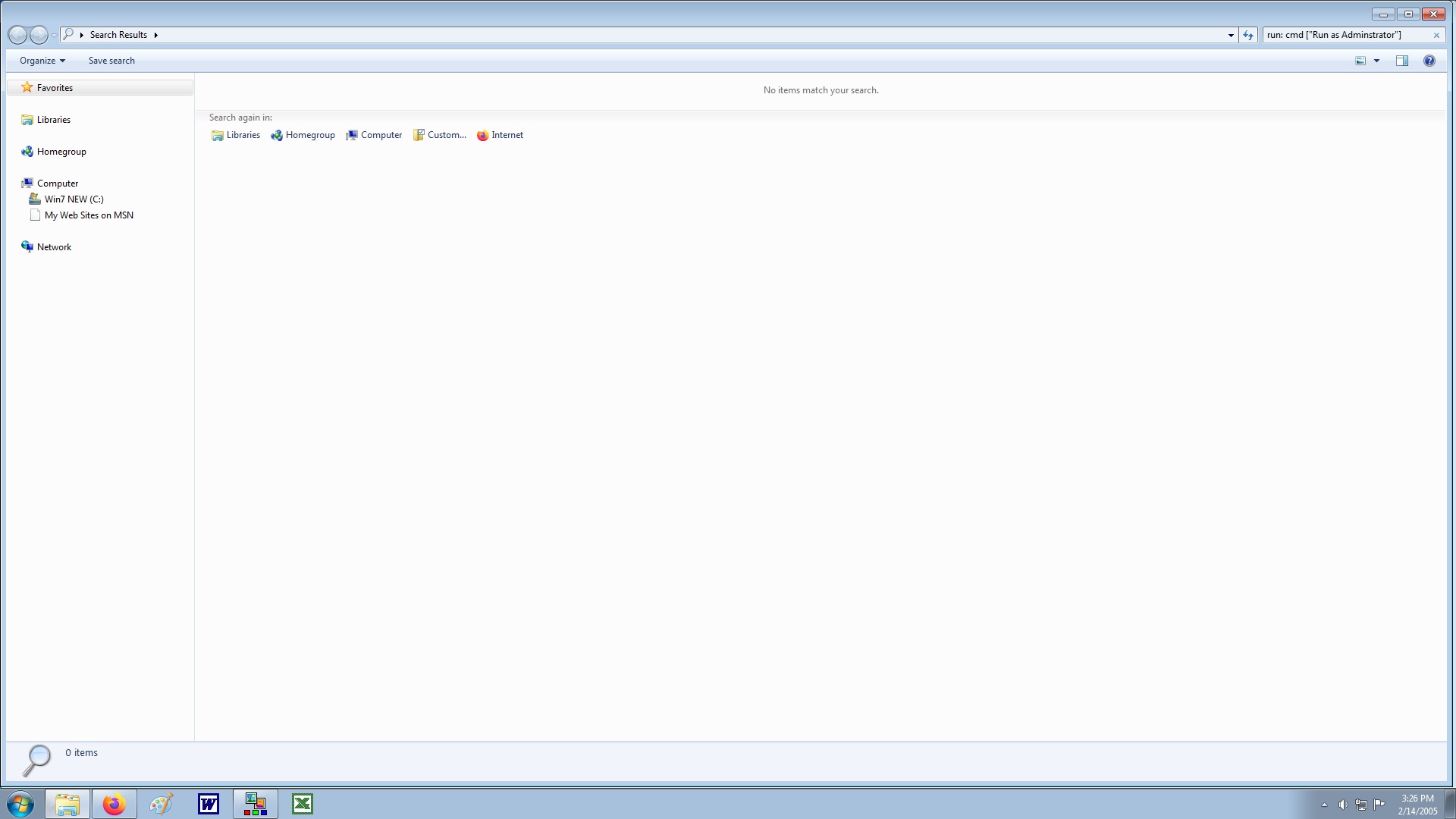Open Win7 NEW (C:) drive
Screen dimensions: 1456x819
click(x=74, y=199)
